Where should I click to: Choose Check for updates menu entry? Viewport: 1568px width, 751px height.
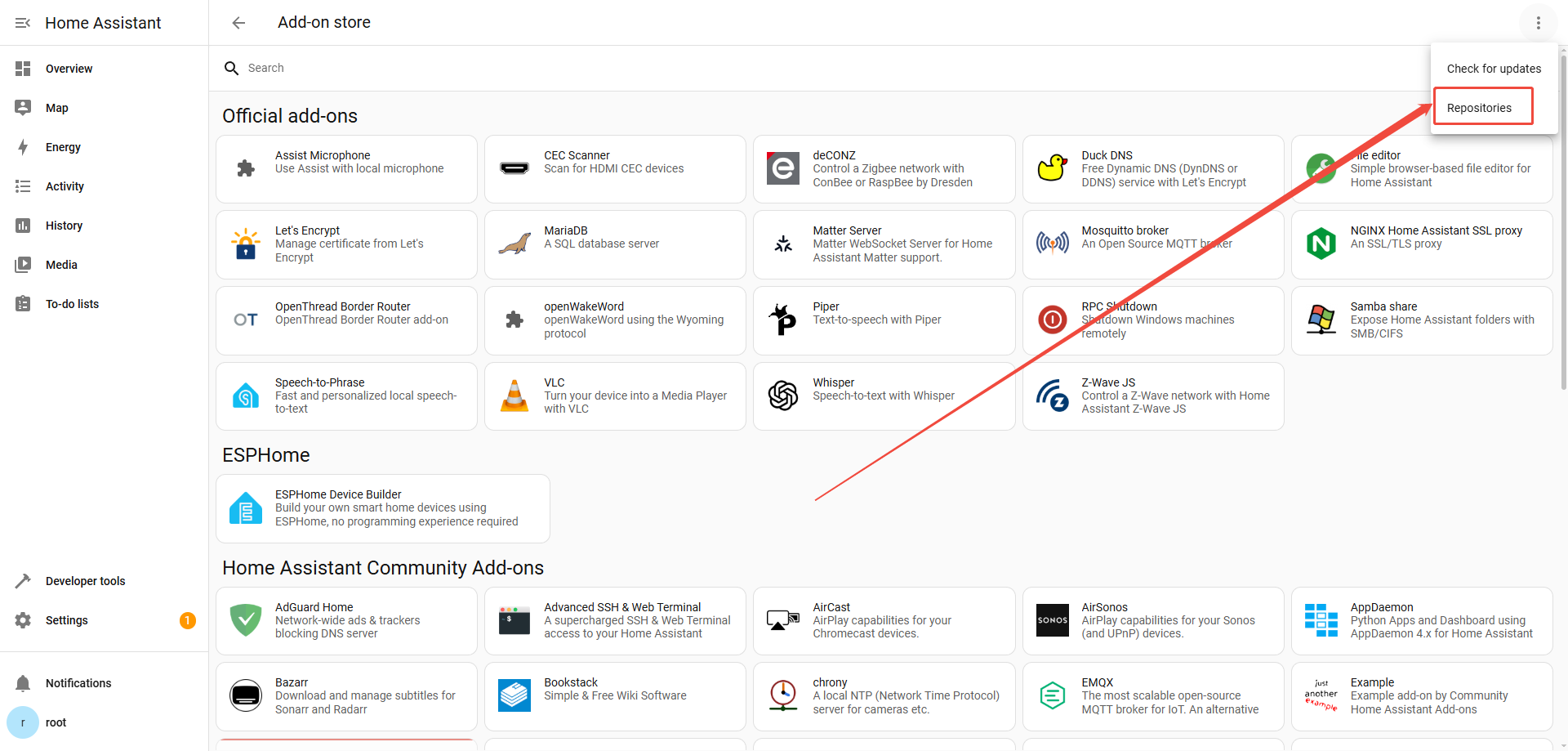pos(1493,69)
